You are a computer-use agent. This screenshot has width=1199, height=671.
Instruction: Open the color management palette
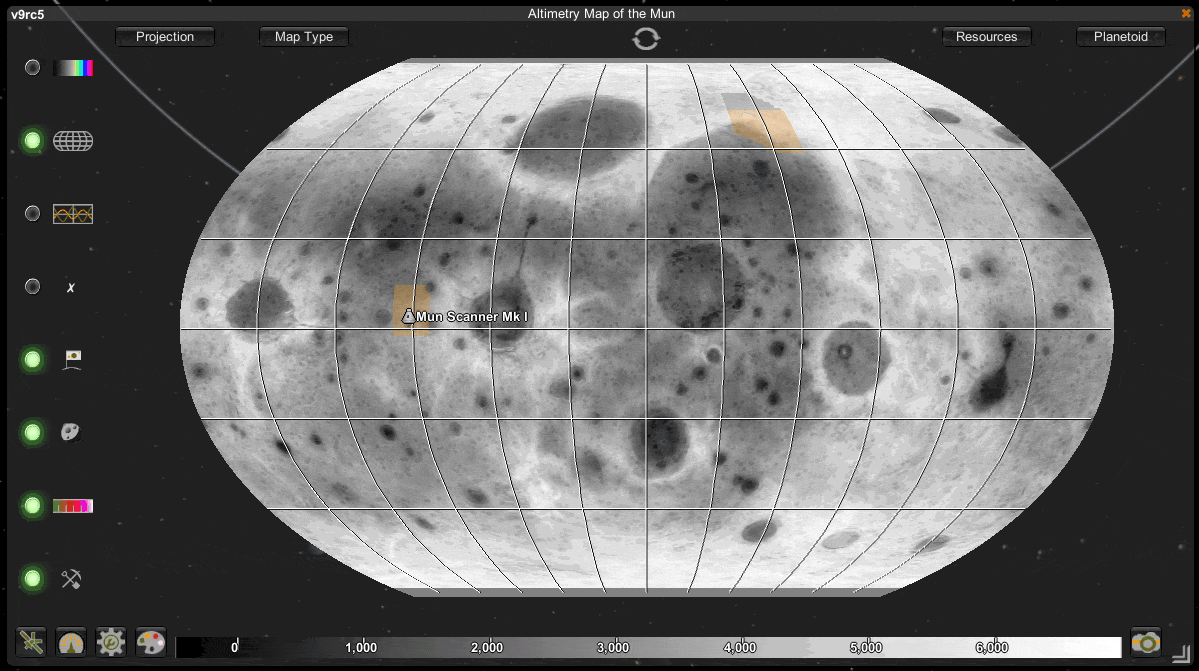pyautogui.click(x=151, y=643)
